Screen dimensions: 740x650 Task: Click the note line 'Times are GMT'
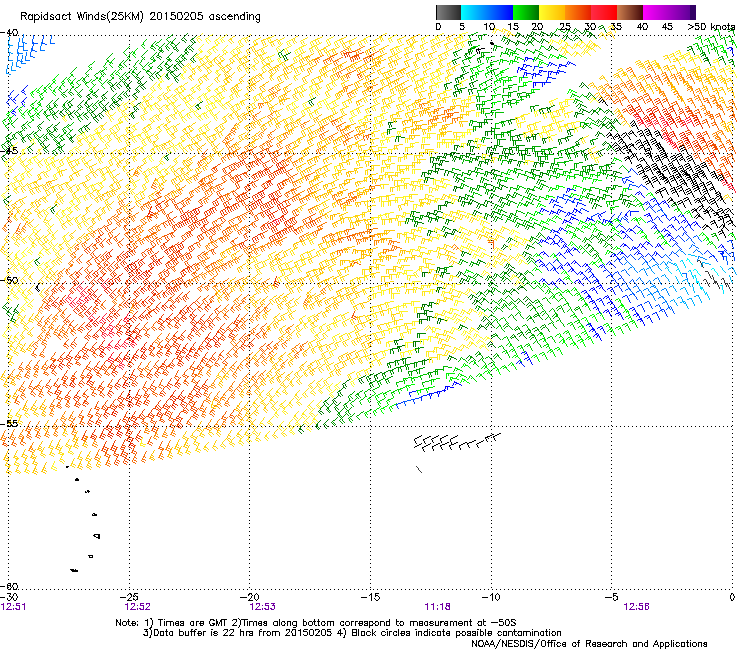point(192,623)
